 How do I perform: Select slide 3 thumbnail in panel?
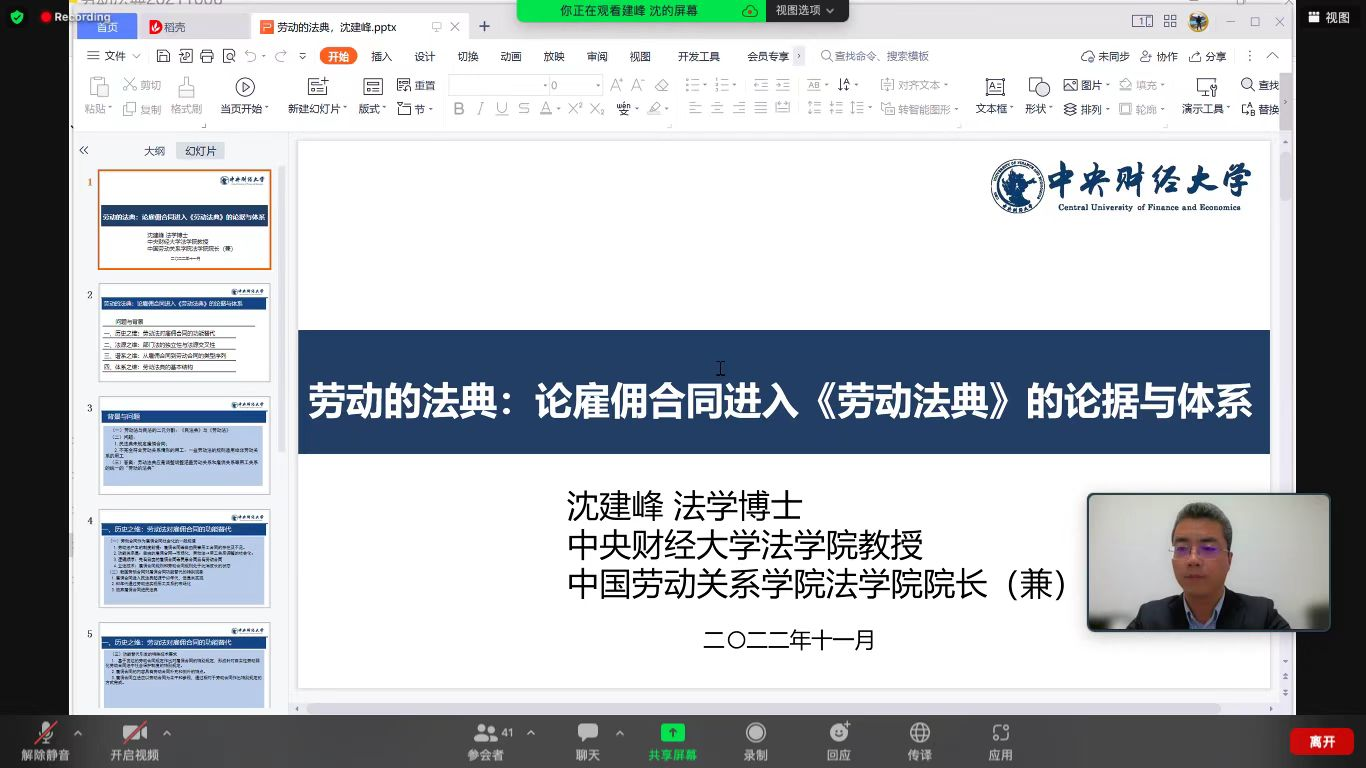[184, 445]
